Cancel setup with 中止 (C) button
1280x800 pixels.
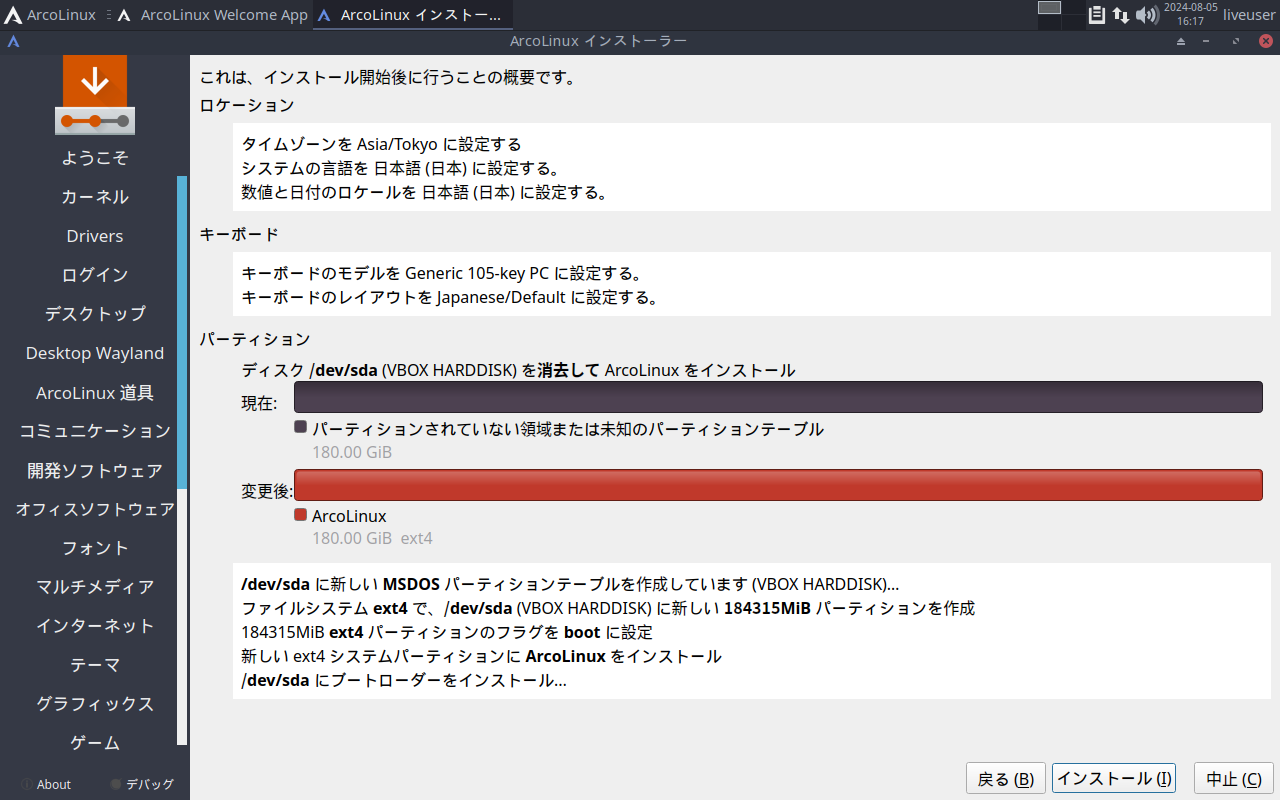(x=1233, y=779)
